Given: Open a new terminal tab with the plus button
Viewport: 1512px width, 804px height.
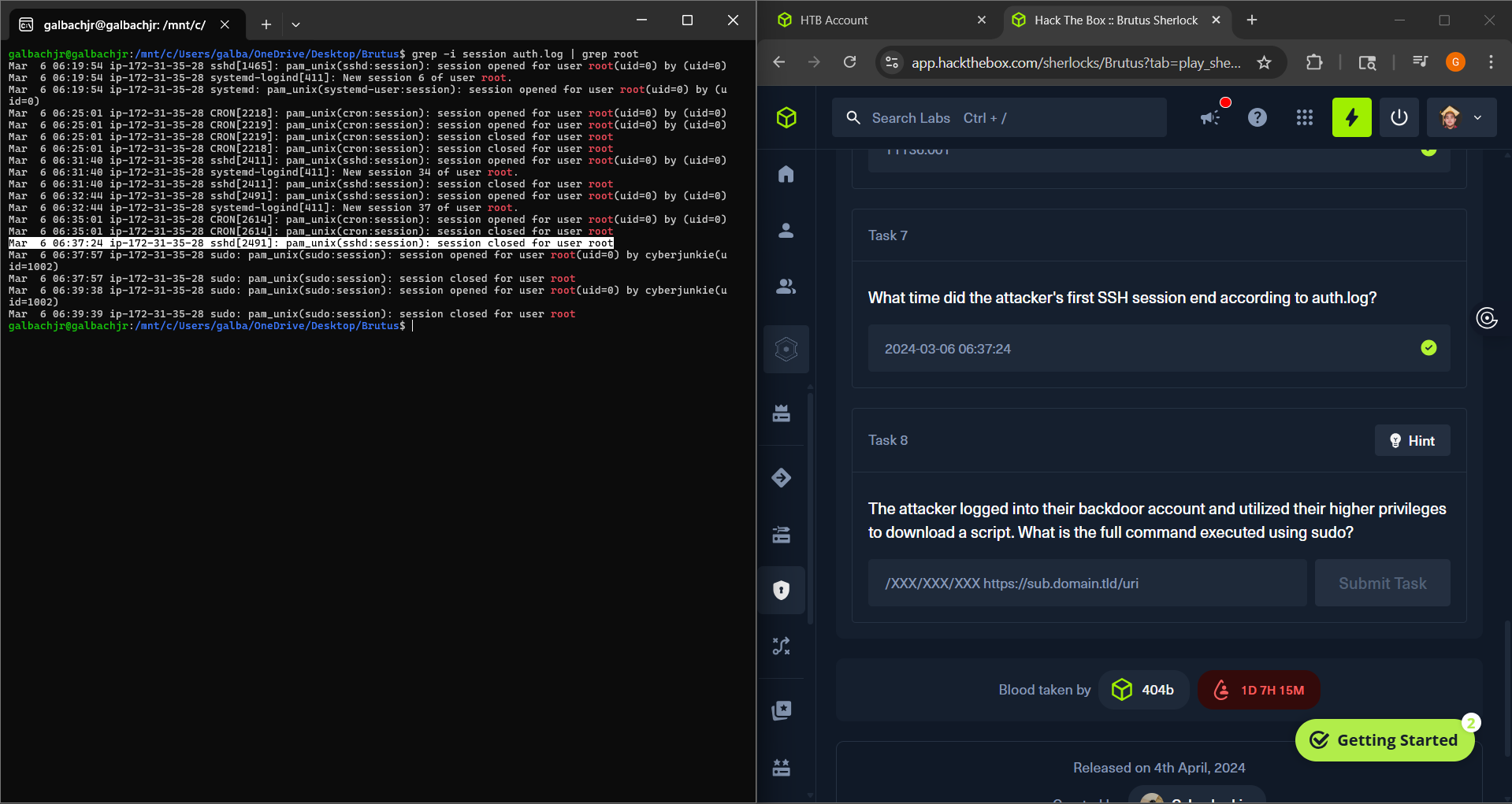Looking at the screenshot, I should [266, 24].
